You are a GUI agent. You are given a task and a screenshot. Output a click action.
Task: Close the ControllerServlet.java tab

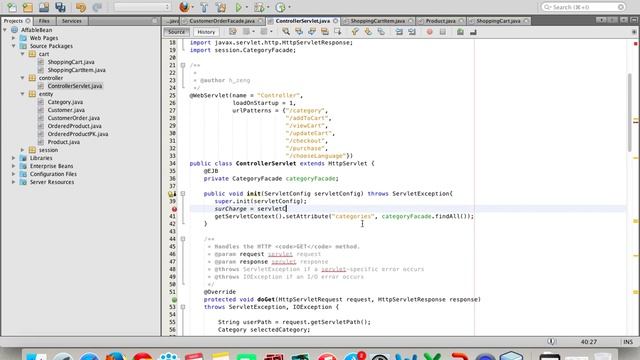point(336,21)
